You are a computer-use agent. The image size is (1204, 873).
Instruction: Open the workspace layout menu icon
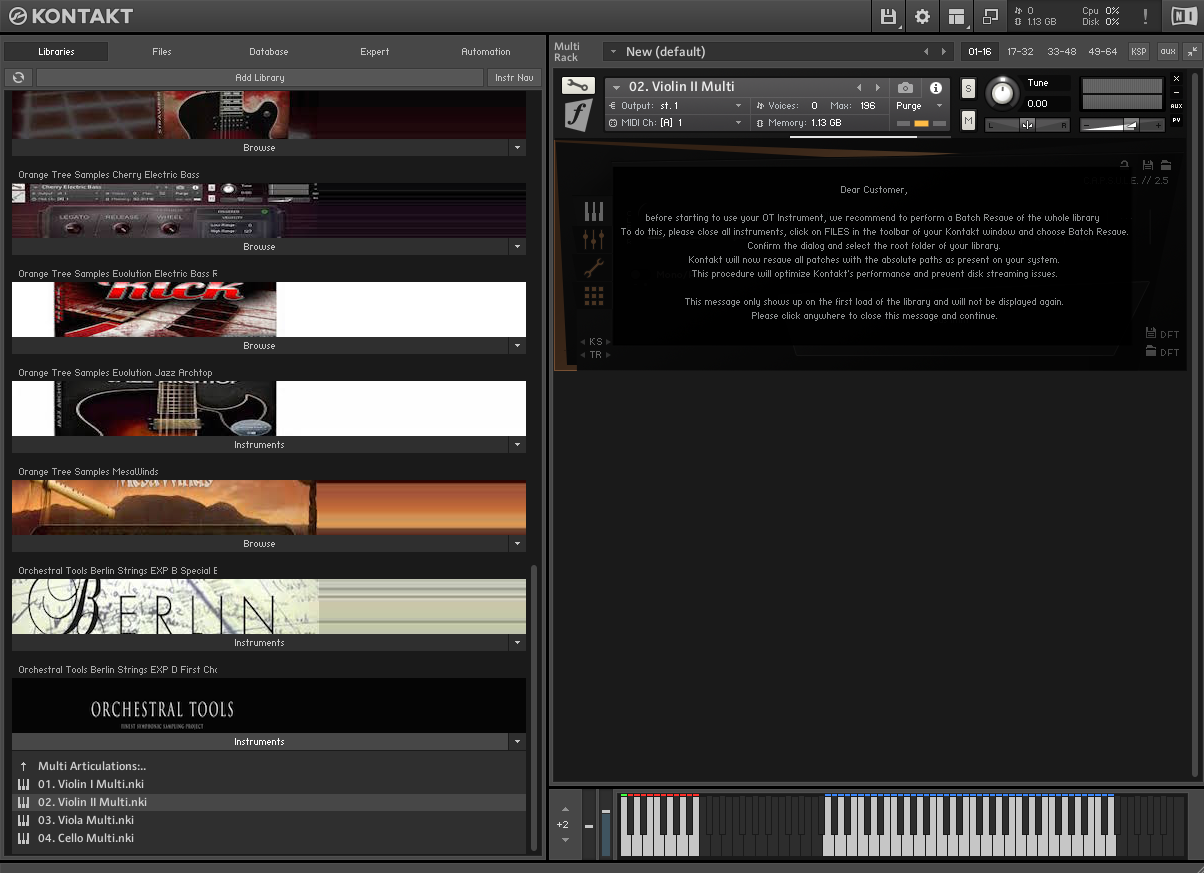coord(957,16)
